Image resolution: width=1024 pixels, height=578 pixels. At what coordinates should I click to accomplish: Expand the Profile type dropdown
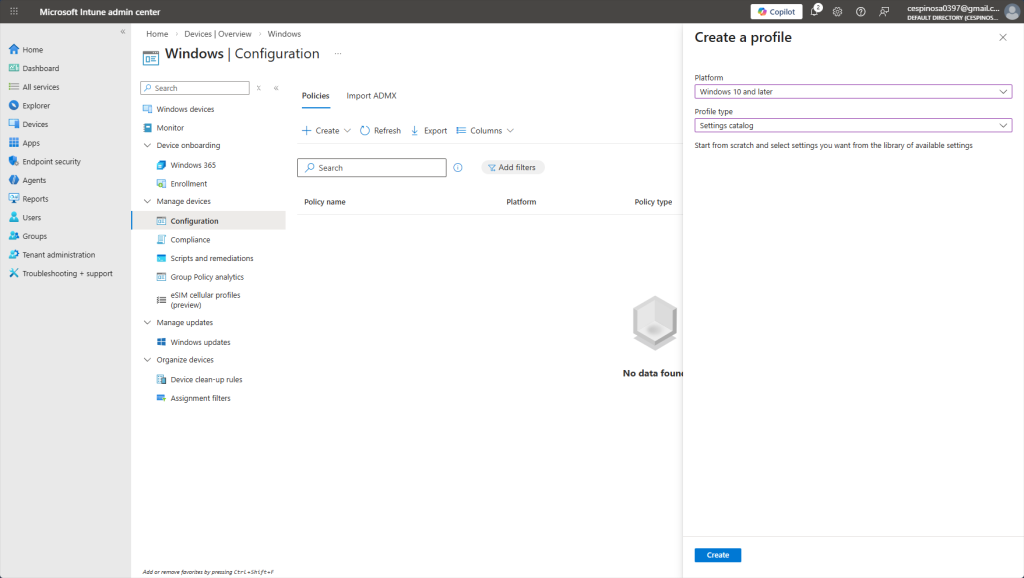853,126
